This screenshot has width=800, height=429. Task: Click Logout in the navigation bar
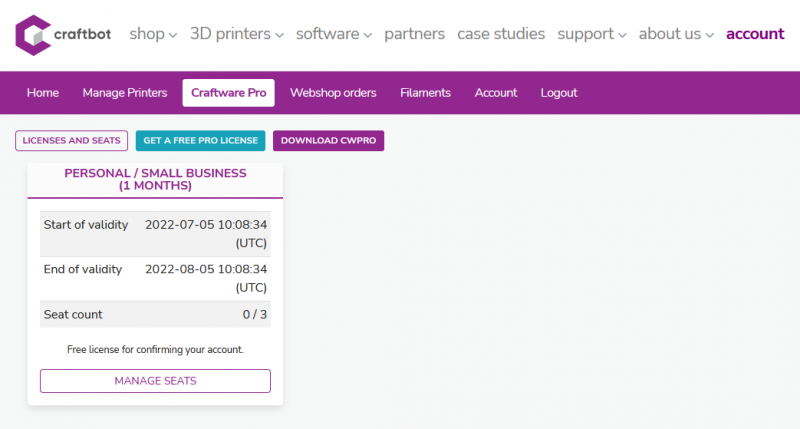click(559, 93)
